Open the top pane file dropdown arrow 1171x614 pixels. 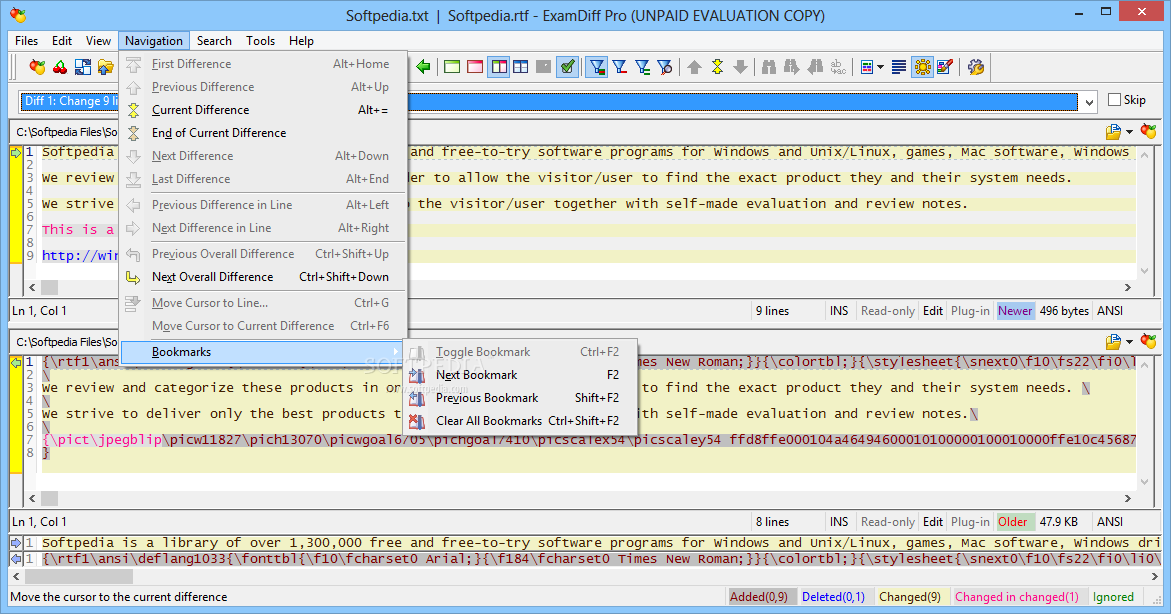click(1129, 132)
